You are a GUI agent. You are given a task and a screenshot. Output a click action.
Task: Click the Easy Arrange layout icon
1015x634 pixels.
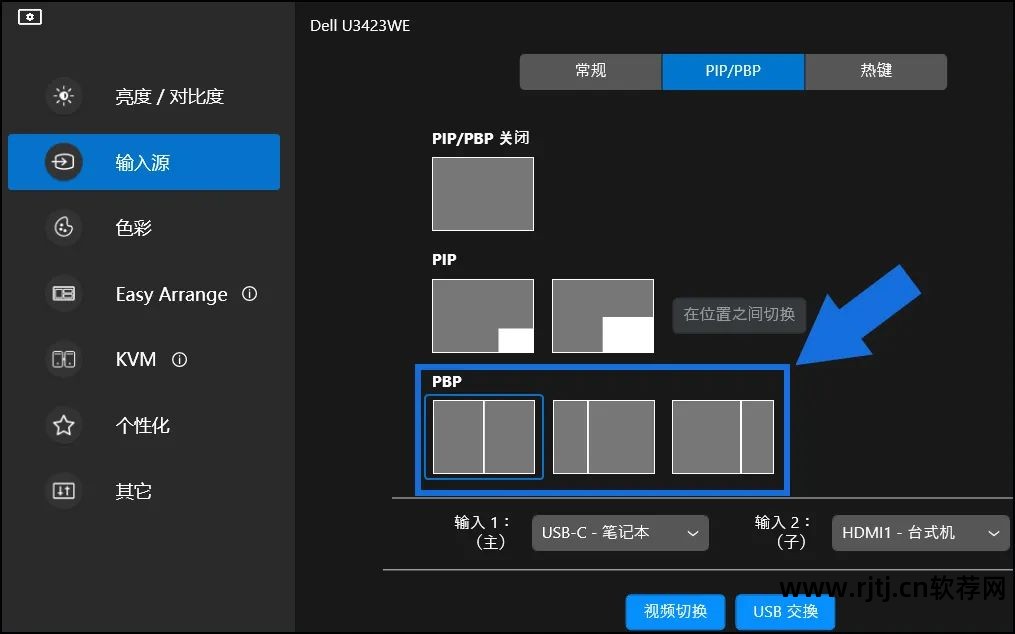click(64, 294)
